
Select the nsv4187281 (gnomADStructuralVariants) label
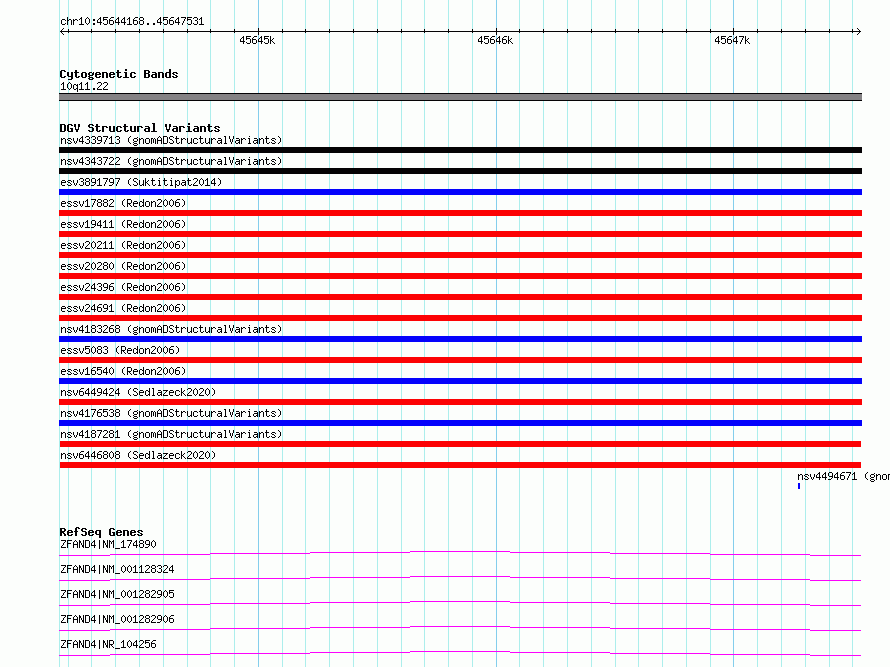coord(171,434)
